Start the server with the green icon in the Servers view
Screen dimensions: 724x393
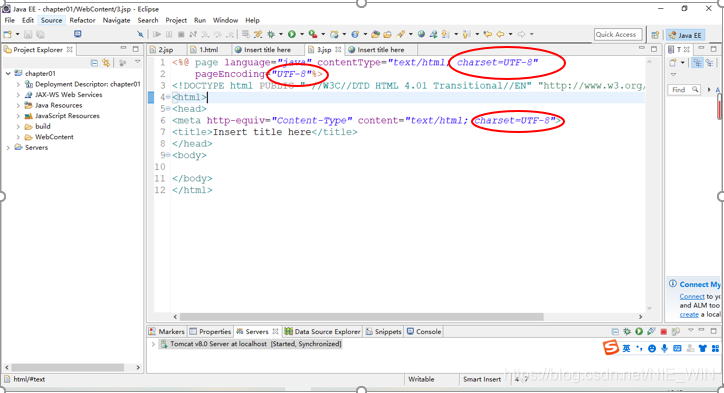(639, 331)
